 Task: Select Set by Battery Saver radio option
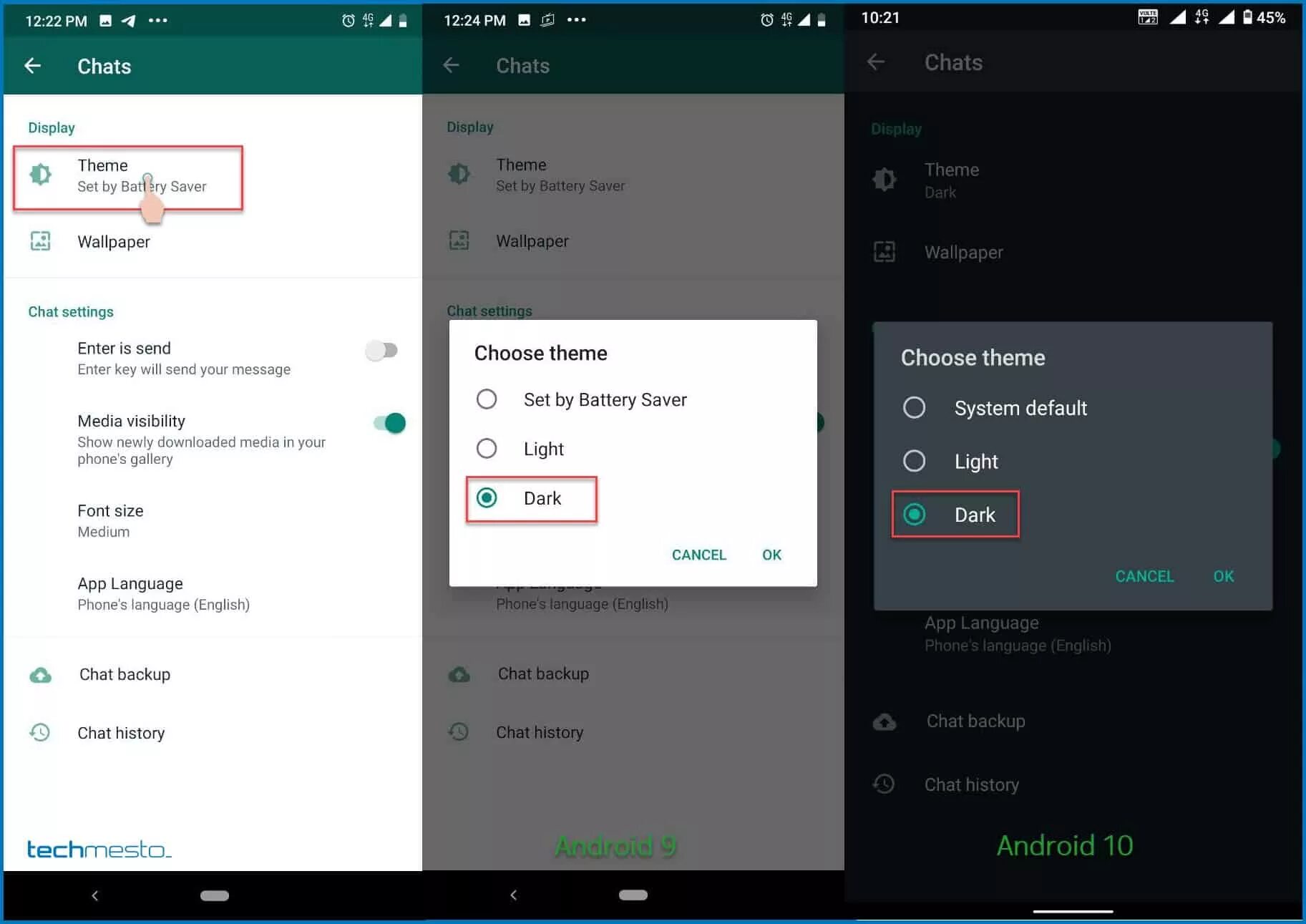[x=487, y=399]
